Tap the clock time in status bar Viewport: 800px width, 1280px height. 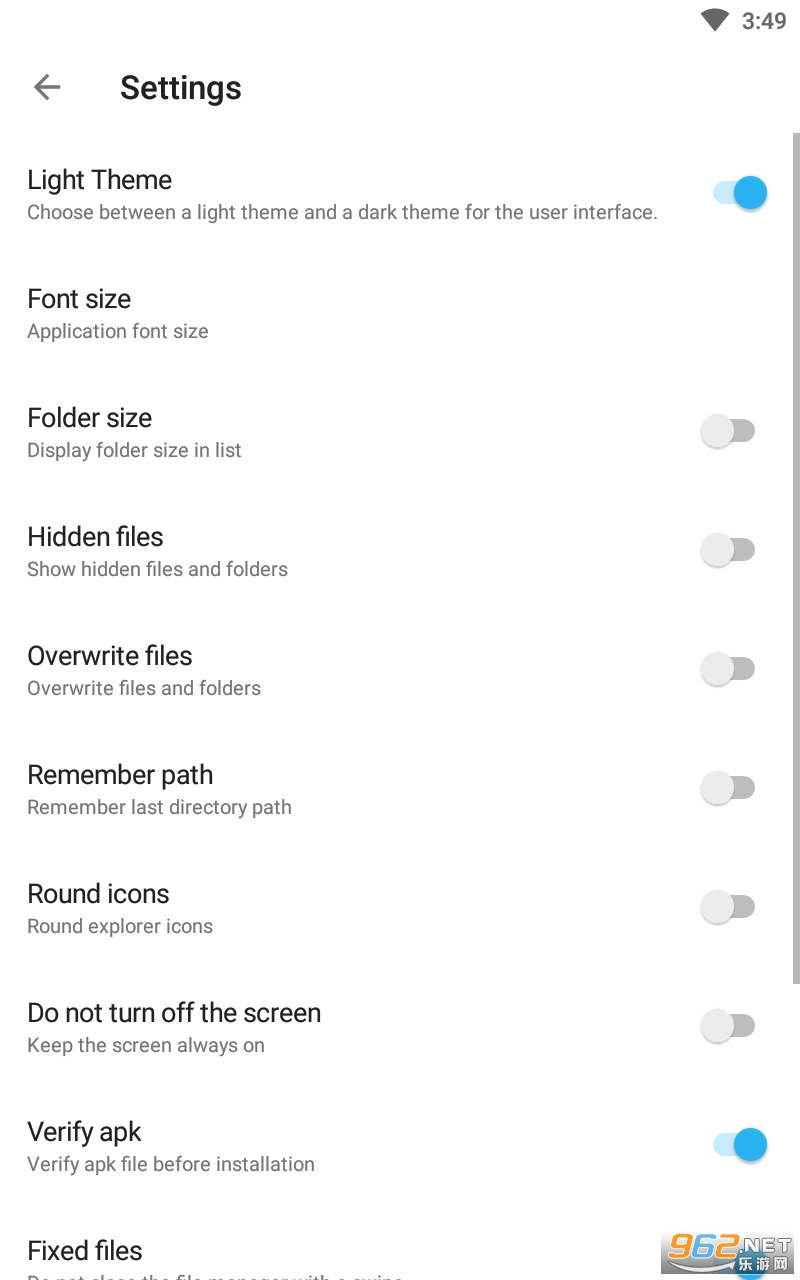tap(764, 21)
